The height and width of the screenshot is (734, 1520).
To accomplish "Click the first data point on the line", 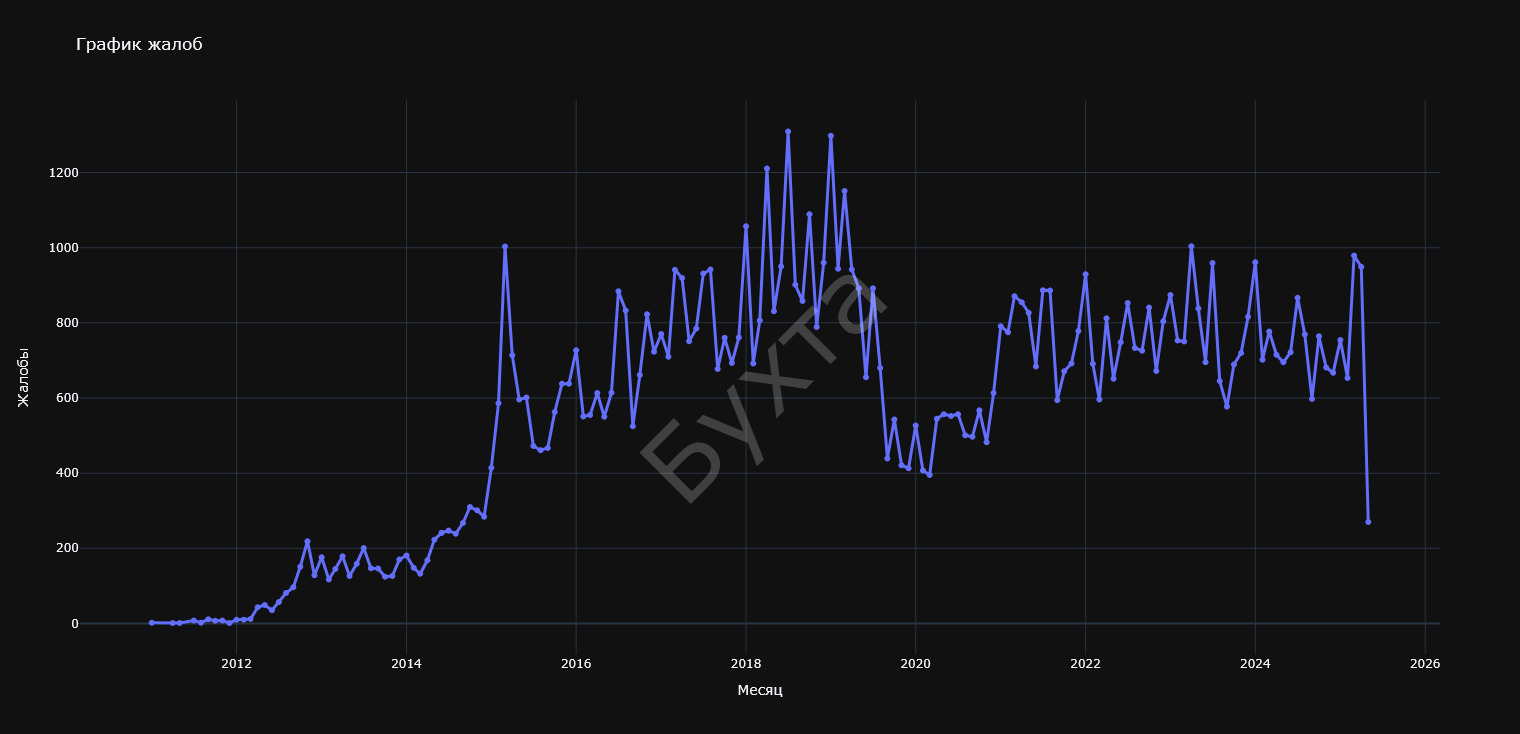I will pyautogui.click(x=151, y=623).
